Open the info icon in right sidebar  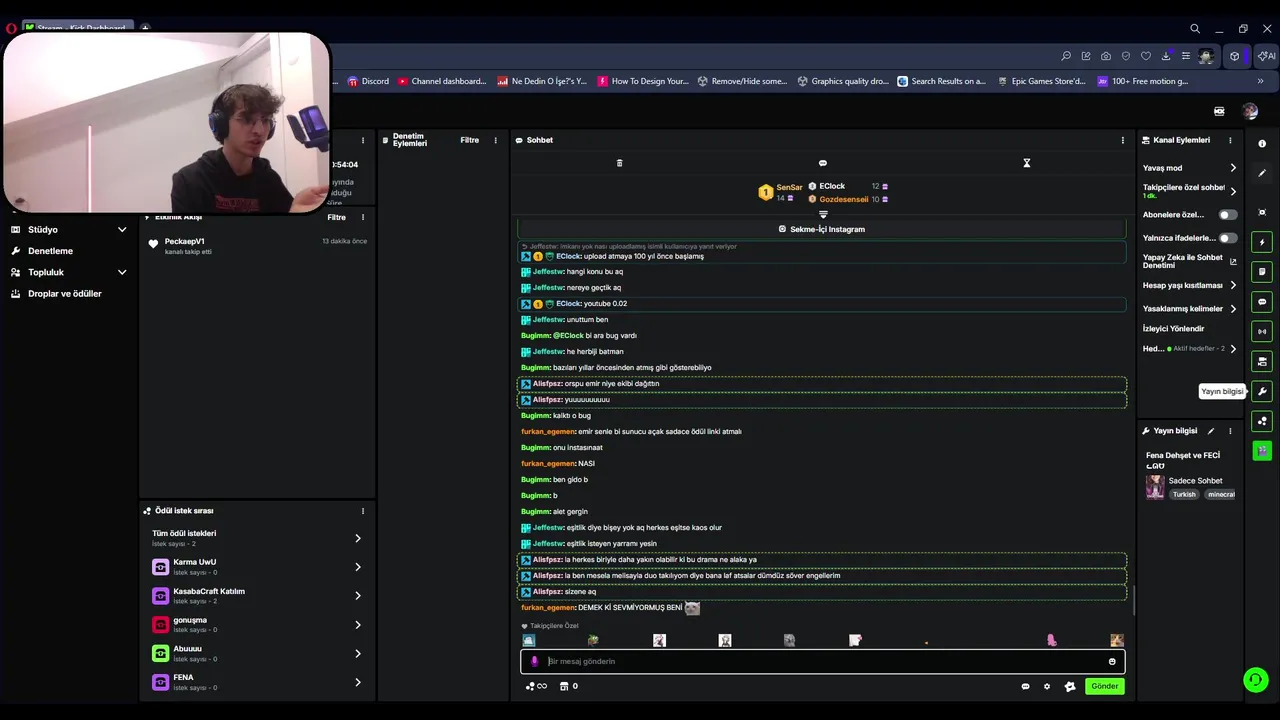1262,144
